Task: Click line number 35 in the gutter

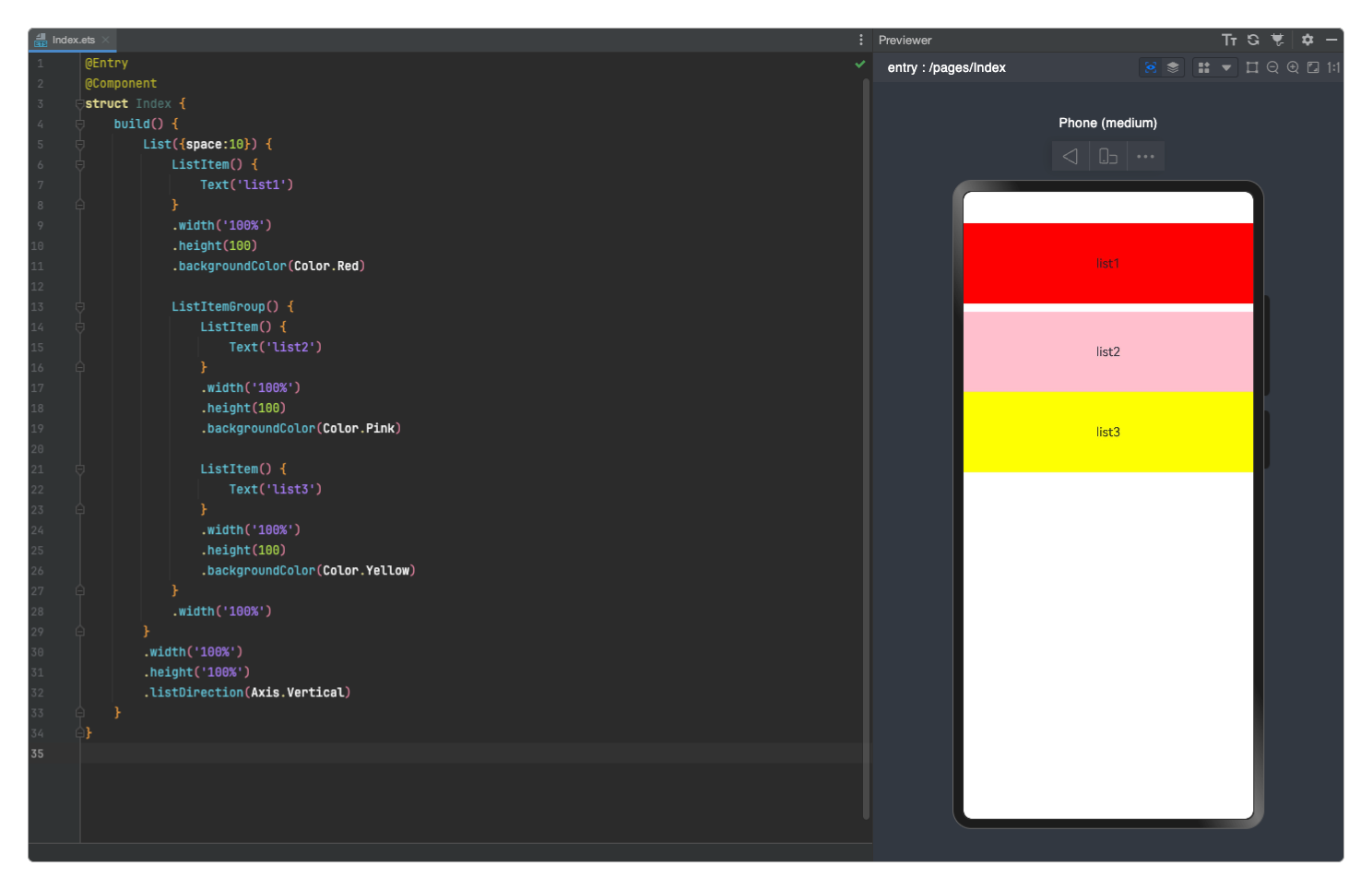Action: coord(37,754)
